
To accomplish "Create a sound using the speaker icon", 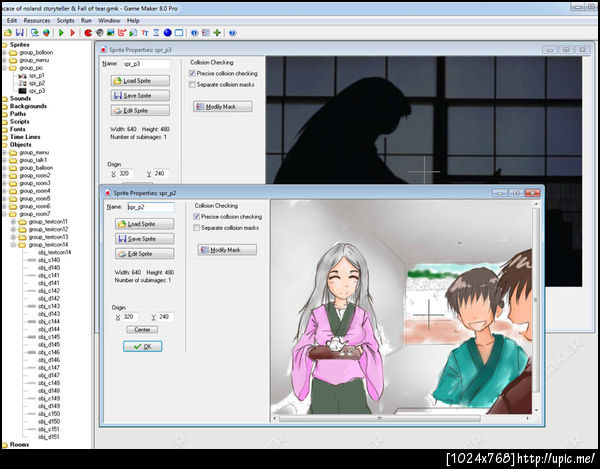I will point(99,33).
